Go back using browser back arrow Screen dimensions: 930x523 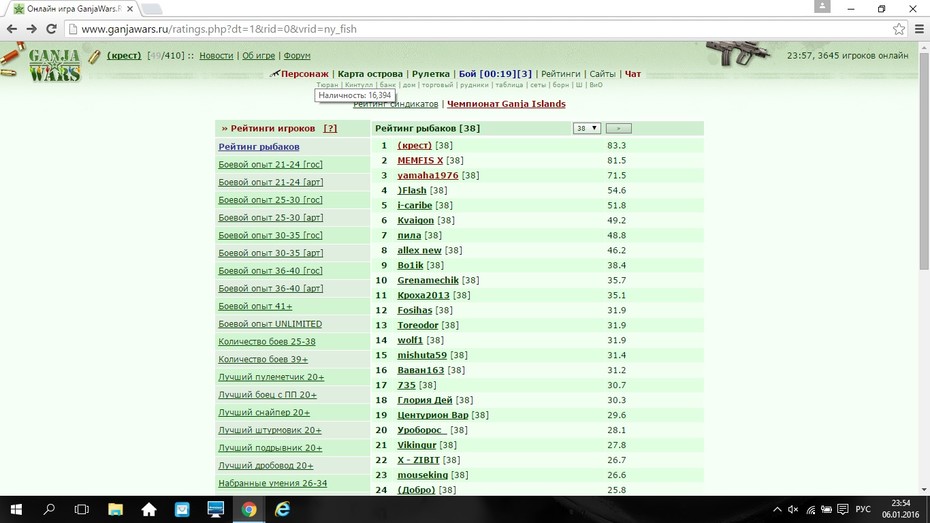click(x=12, y=28)
